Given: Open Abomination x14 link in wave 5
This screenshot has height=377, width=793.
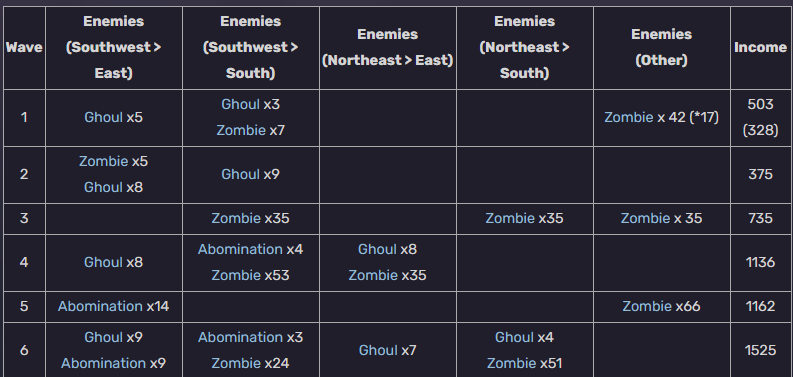Looking at the screenshot, I should pyautogui.click(x=100, y=306).
